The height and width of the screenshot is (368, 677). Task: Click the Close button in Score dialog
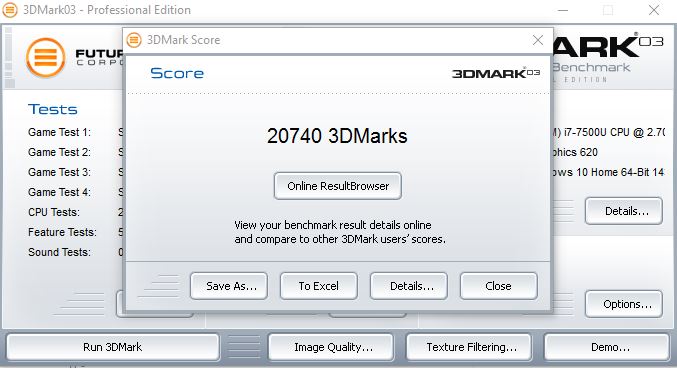point(499,286)
